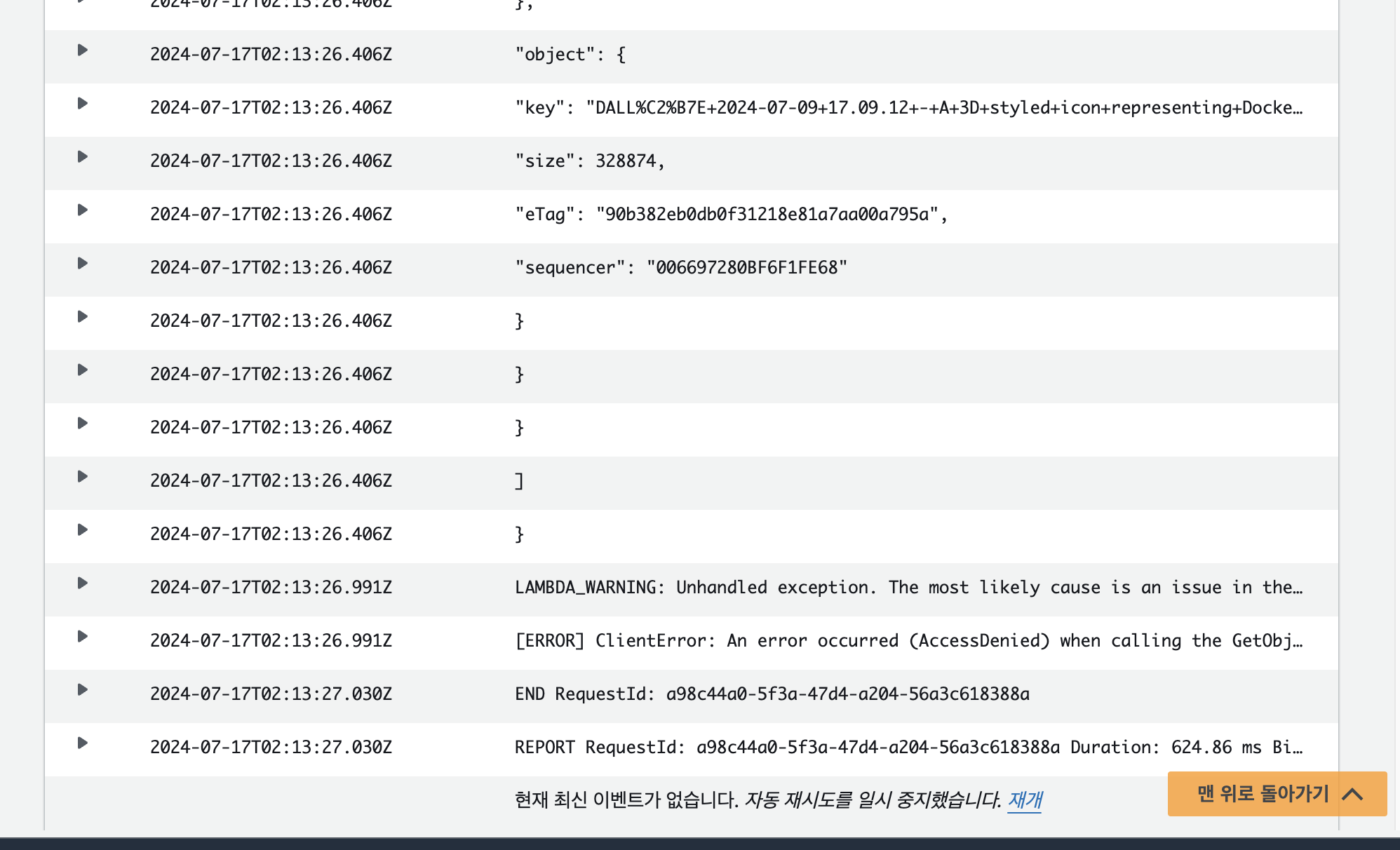The width and height of the screenshot is (1400, 850).
Task: Expand the "eTag" log row
Action: (82, 210)
